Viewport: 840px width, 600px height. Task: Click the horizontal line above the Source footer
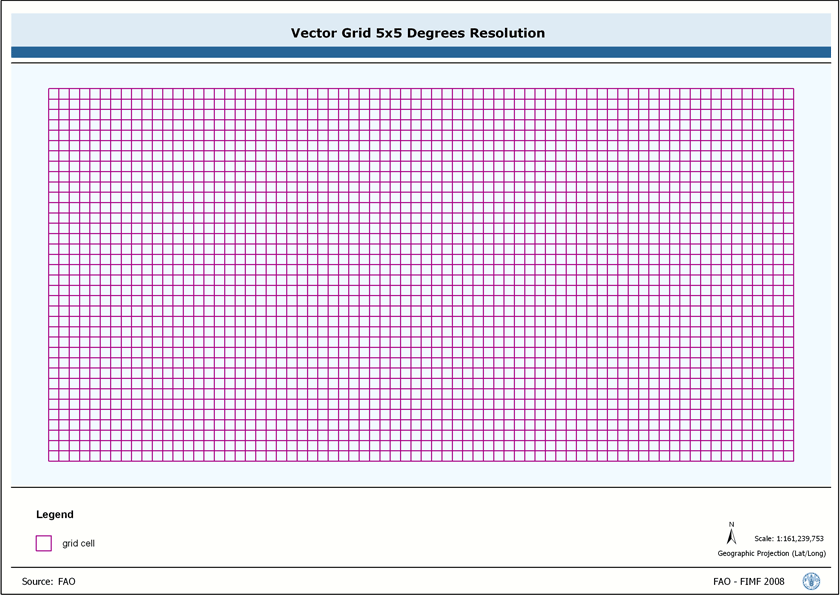(420, 567)
